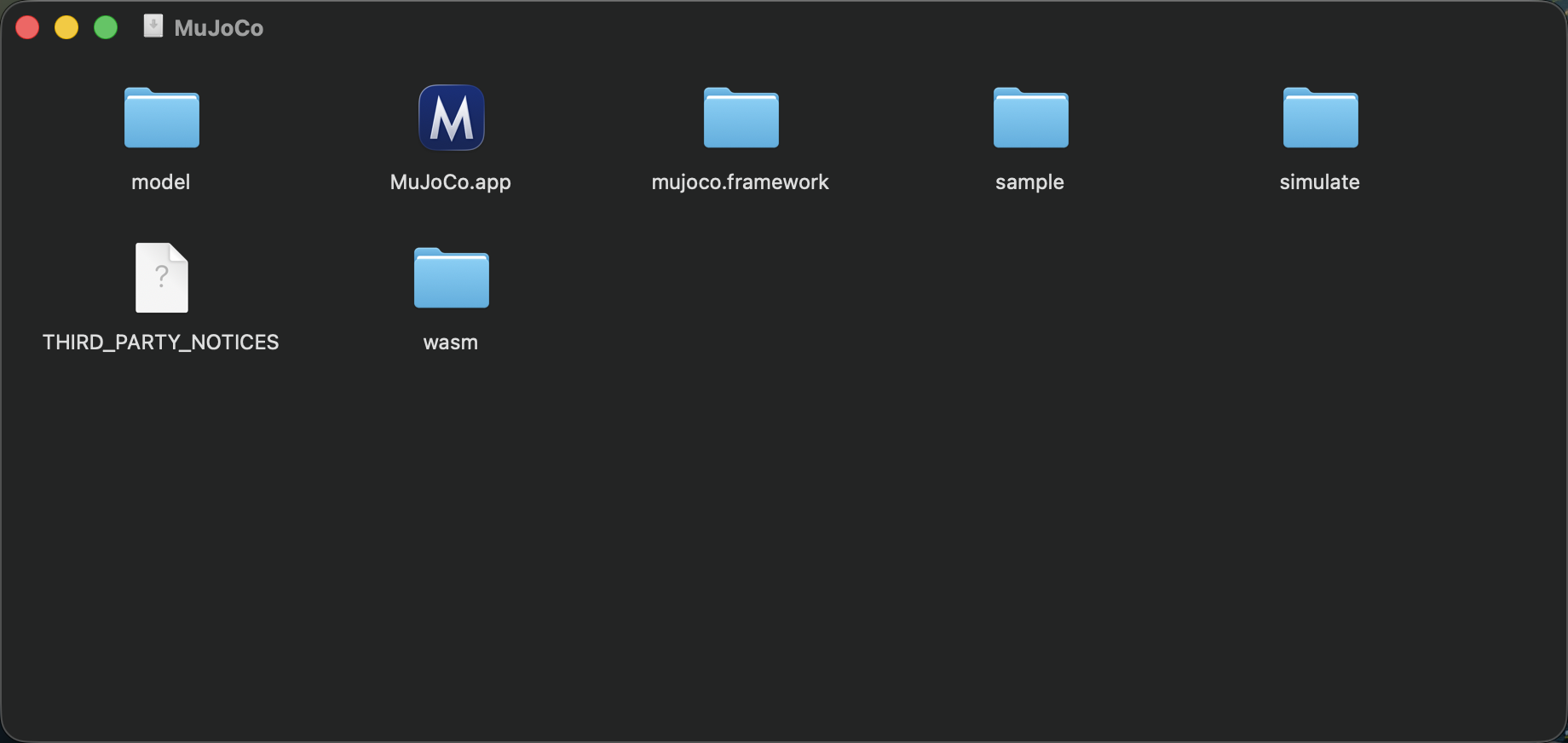Image resolution: width=1568 pixels, height=743 pixels.
Task: Click the 'simulate' folder name label
Action: (1319, 181)
